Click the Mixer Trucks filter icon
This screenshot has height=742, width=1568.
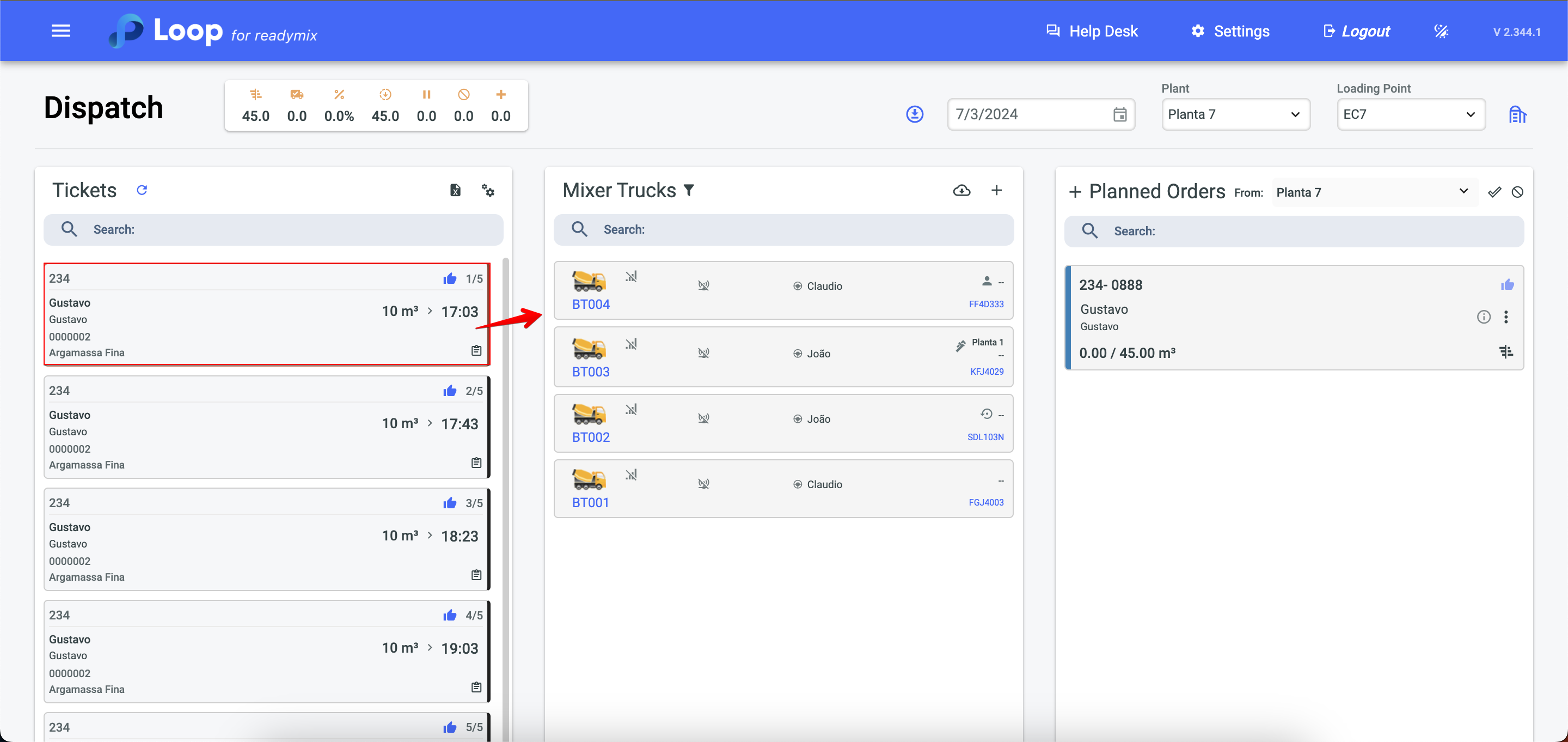point(688,191)
